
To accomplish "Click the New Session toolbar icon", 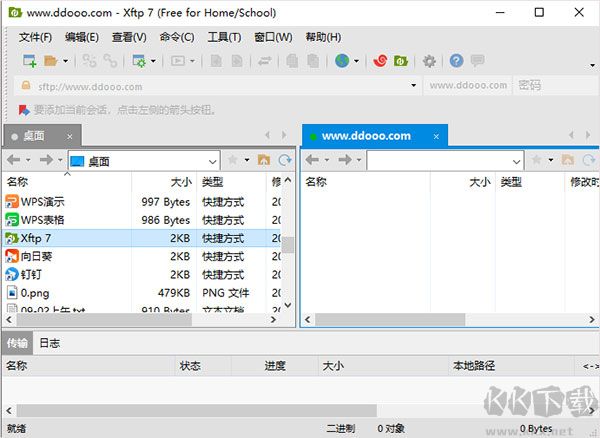I will [30, 61].
